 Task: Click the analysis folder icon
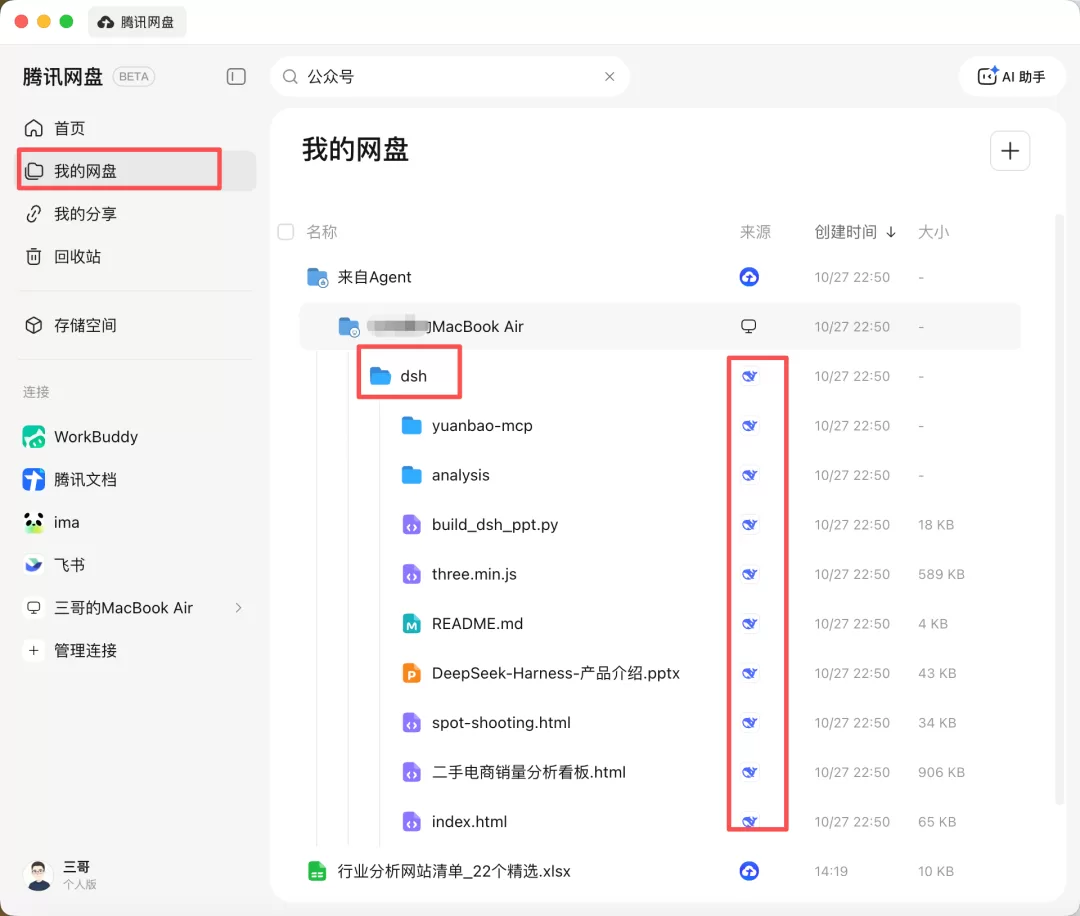pyautogui.click(x=411, y=475)
